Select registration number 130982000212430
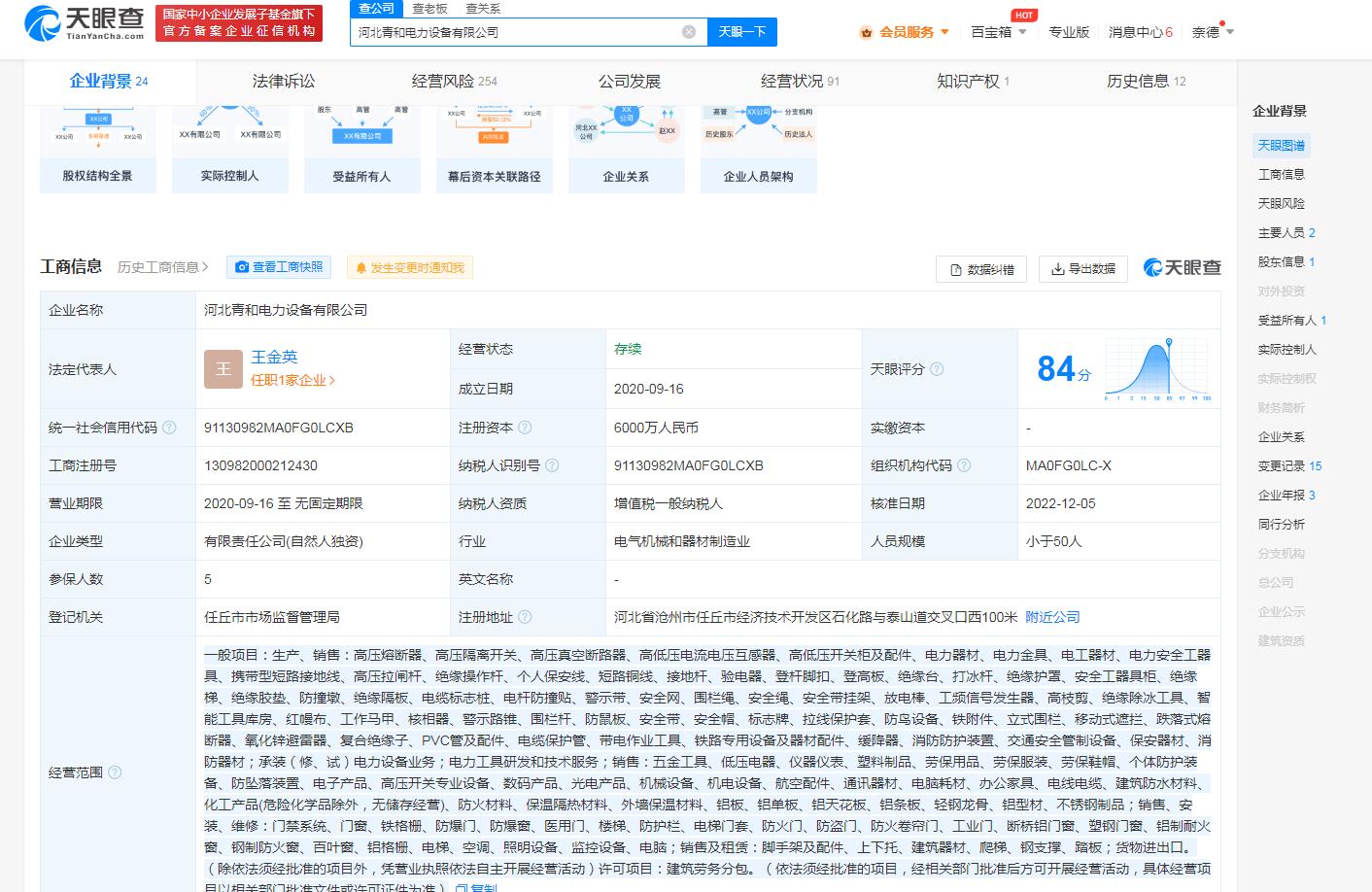This screenshot has height=892, width=1372. click(x=260, y=465)
